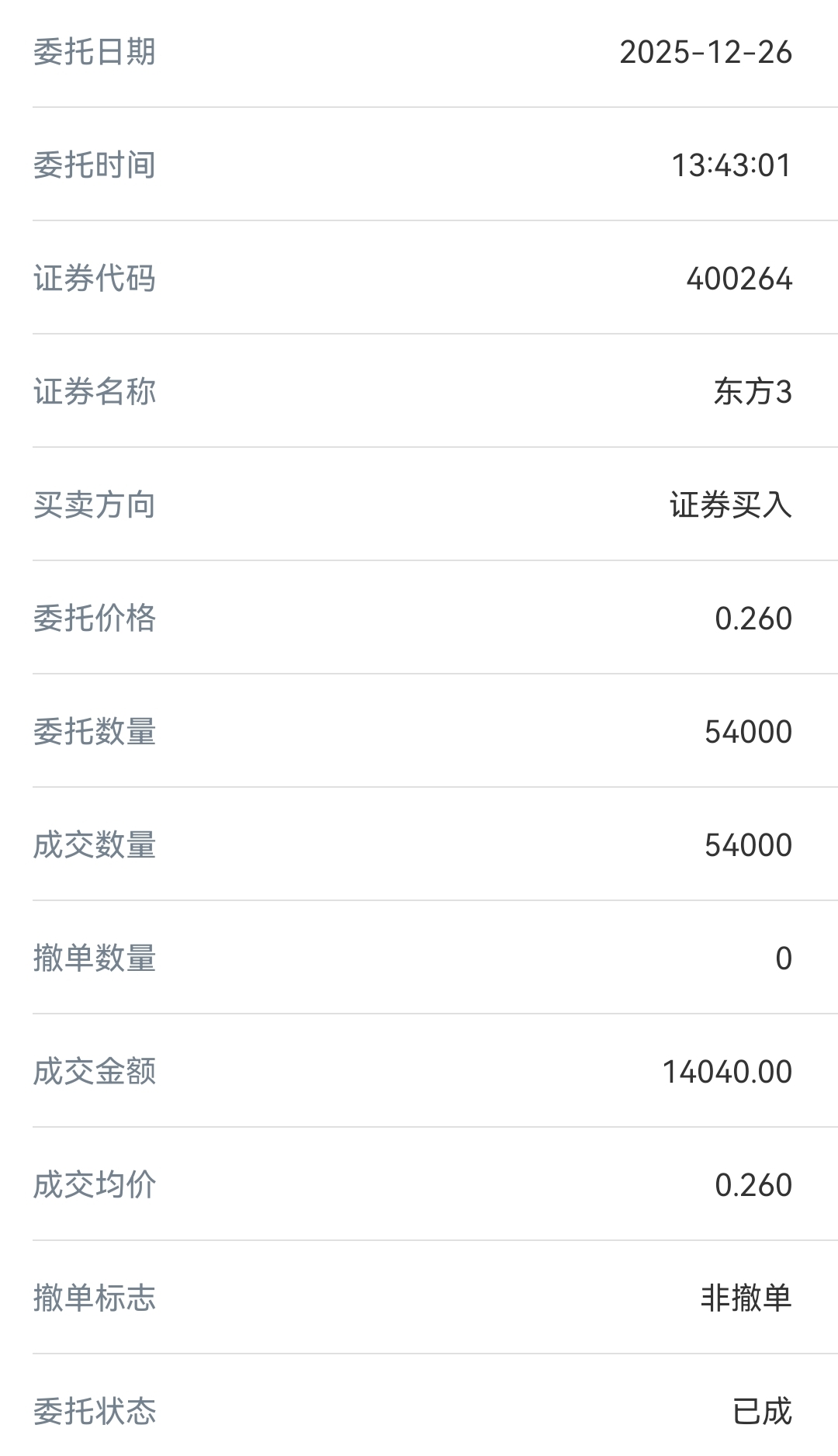
Task: Select the 成交均价 value 0.260
Action: (x=753, y=1186)
